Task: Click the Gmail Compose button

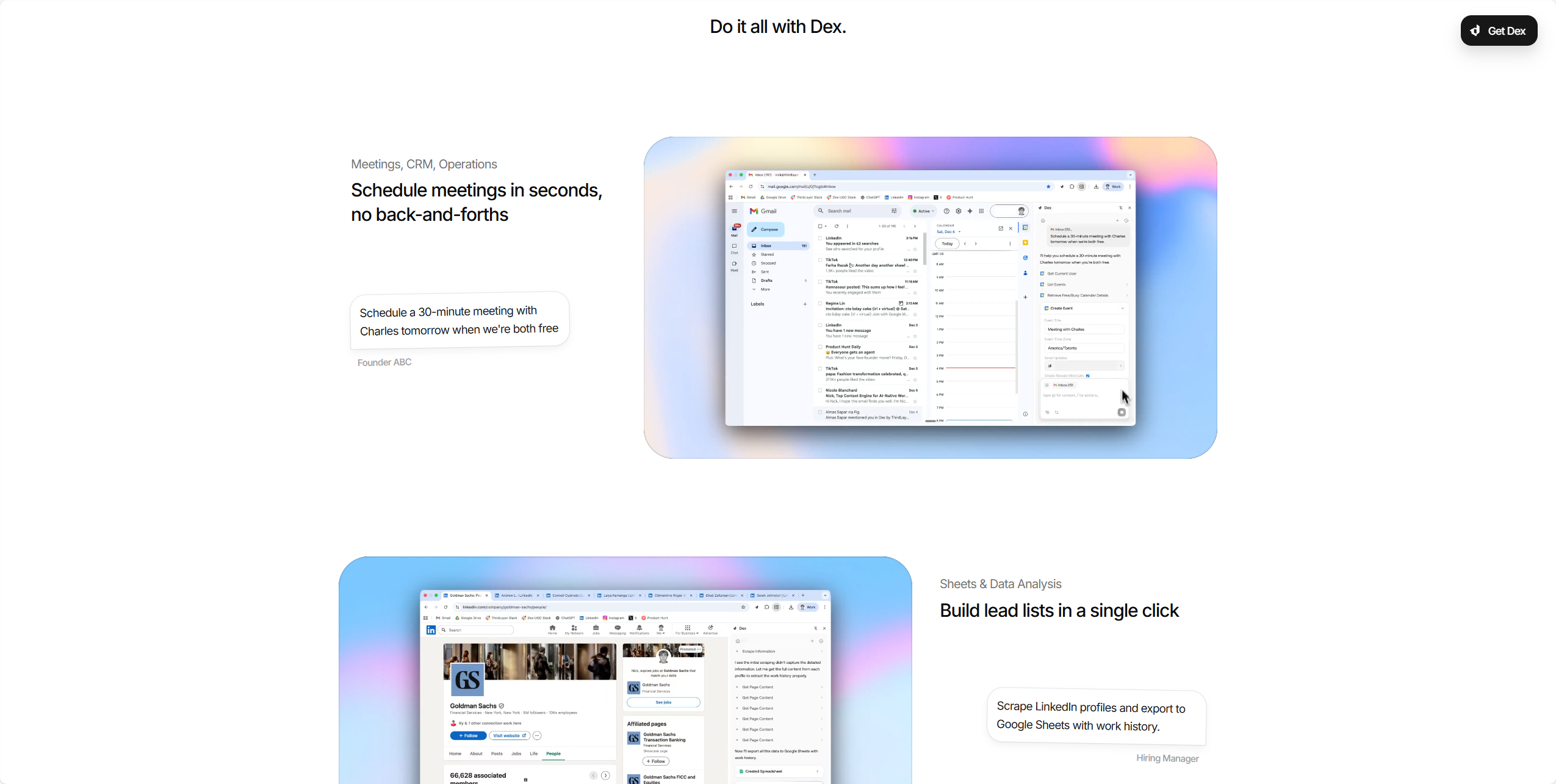Action: [x=765, y=229]
